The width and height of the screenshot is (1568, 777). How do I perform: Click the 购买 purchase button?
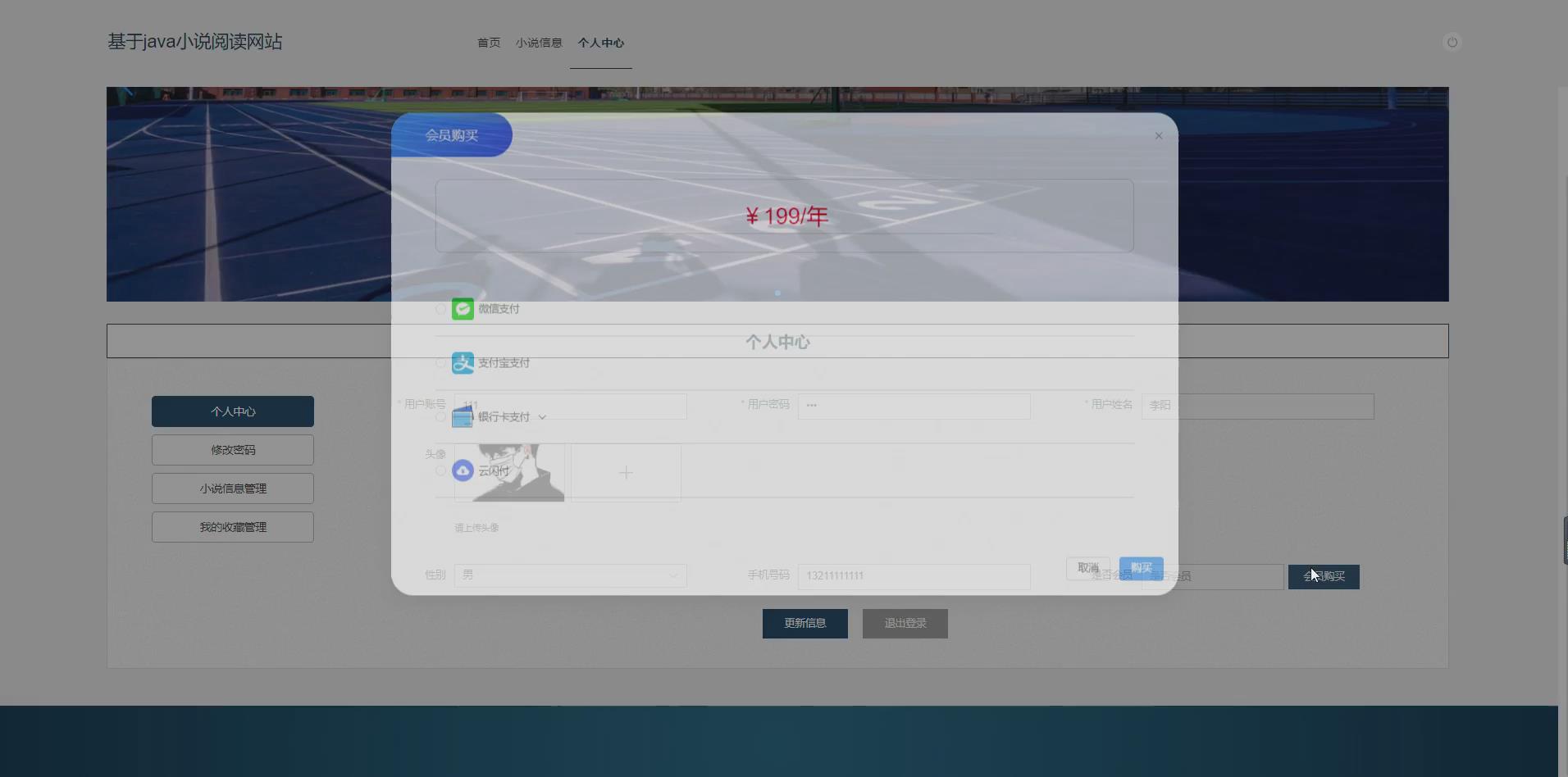1142,567
